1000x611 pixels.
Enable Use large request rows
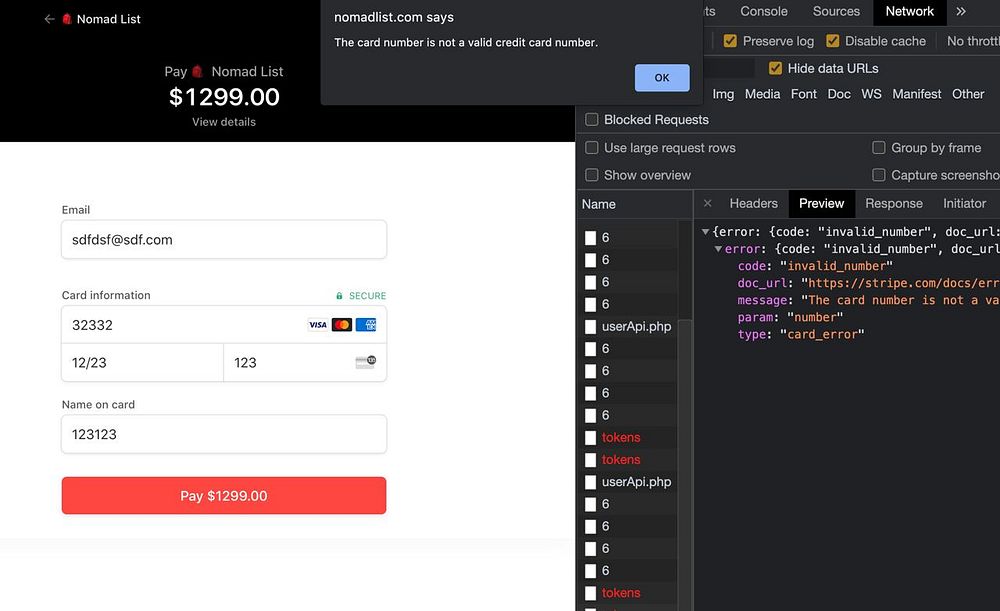(592, 147)
